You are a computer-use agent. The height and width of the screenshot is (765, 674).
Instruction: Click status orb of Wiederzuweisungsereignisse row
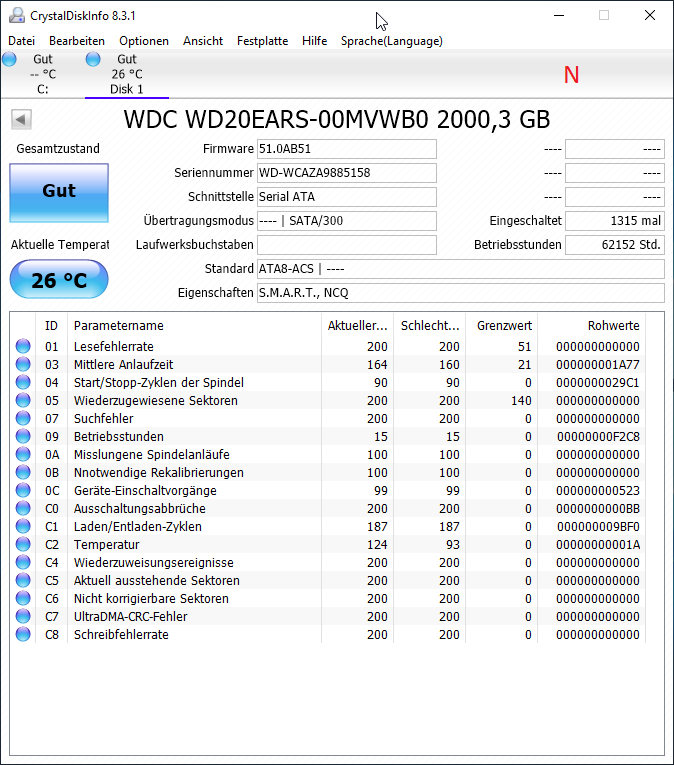(x=23, y=563)
